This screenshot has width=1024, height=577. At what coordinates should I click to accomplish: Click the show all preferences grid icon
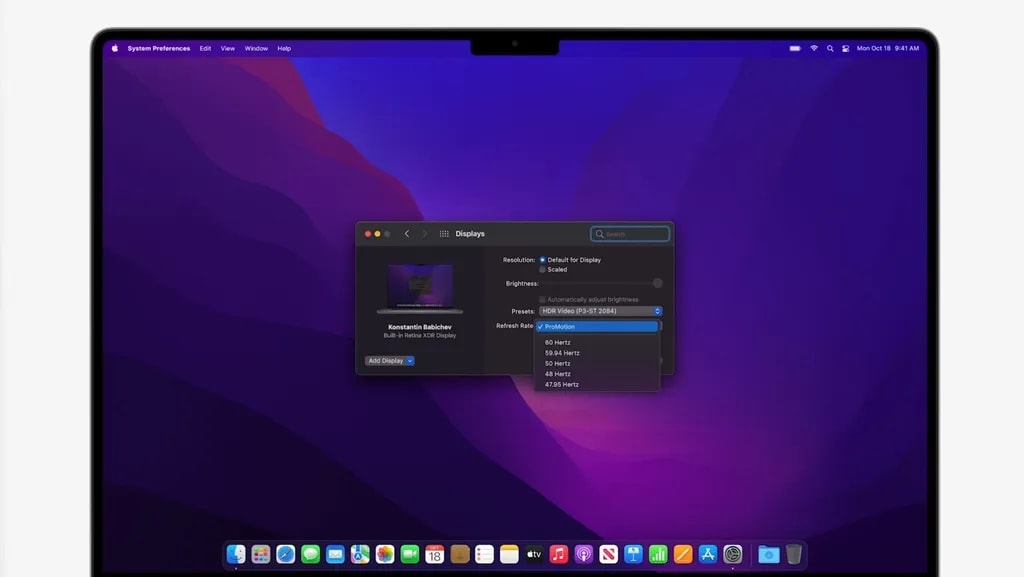coord(444,234)
